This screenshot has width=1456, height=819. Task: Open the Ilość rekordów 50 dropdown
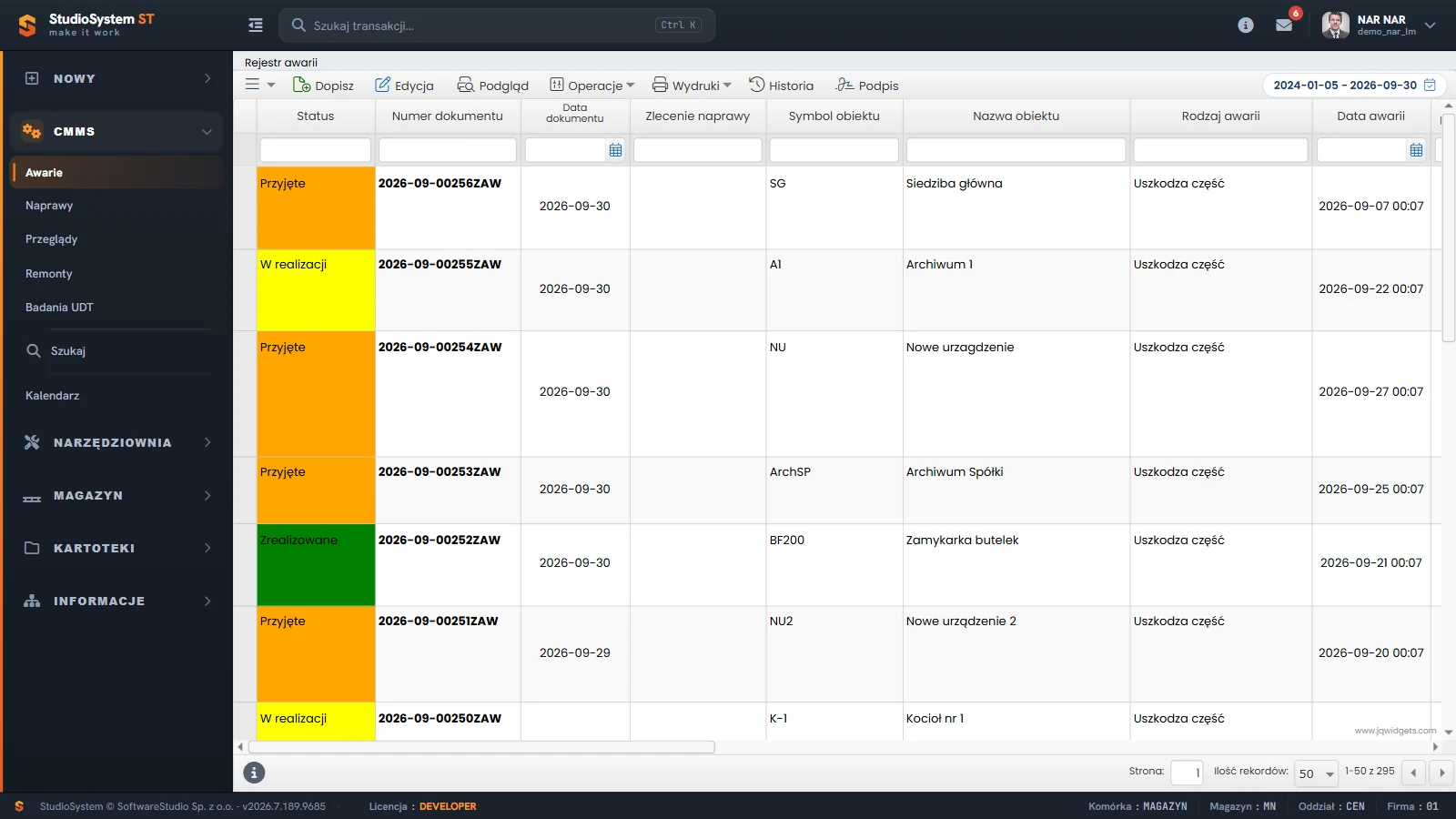(1316, 773)
